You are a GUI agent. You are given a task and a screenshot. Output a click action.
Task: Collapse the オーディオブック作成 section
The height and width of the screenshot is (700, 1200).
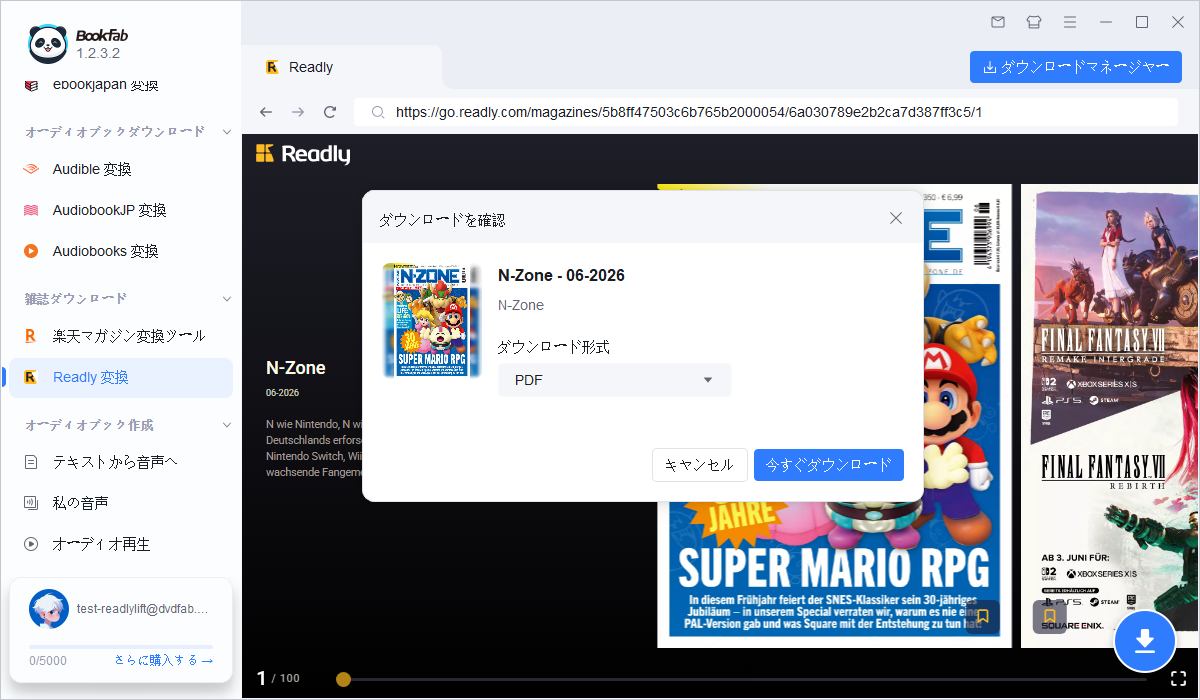[x=227, y=425]
